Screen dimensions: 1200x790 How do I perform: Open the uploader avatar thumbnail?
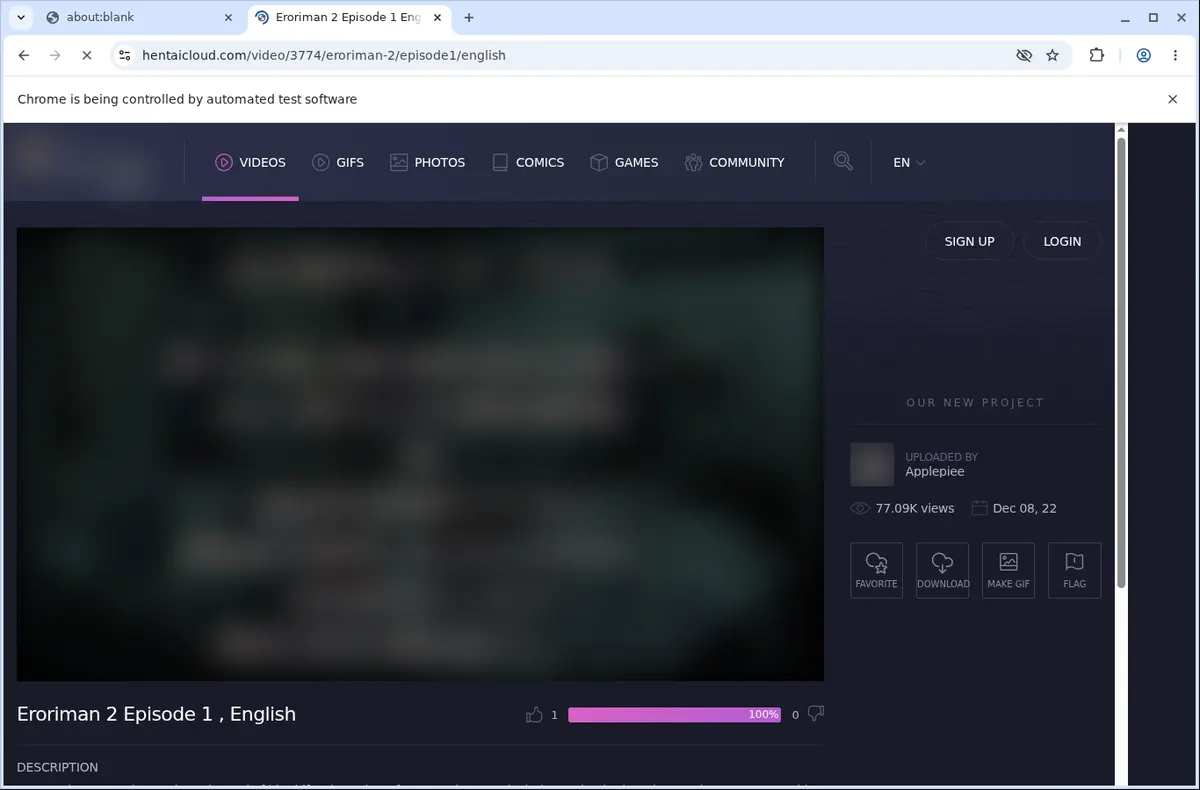tap(872, 464)
